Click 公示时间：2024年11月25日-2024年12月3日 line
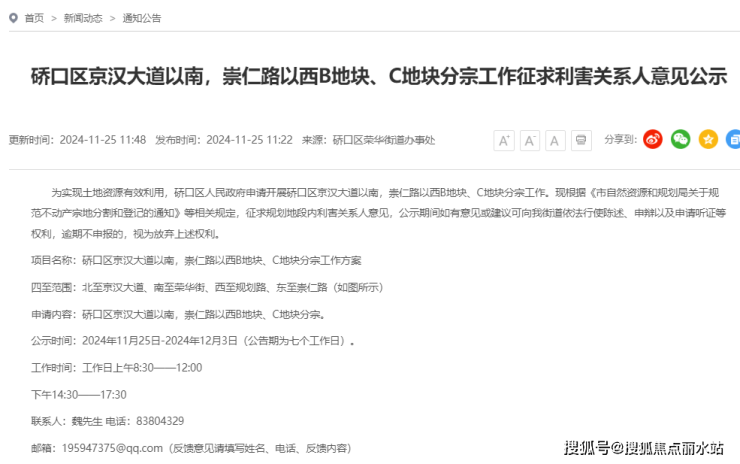The width and height of the screenshot is (740, 464). tap(193, 341)
